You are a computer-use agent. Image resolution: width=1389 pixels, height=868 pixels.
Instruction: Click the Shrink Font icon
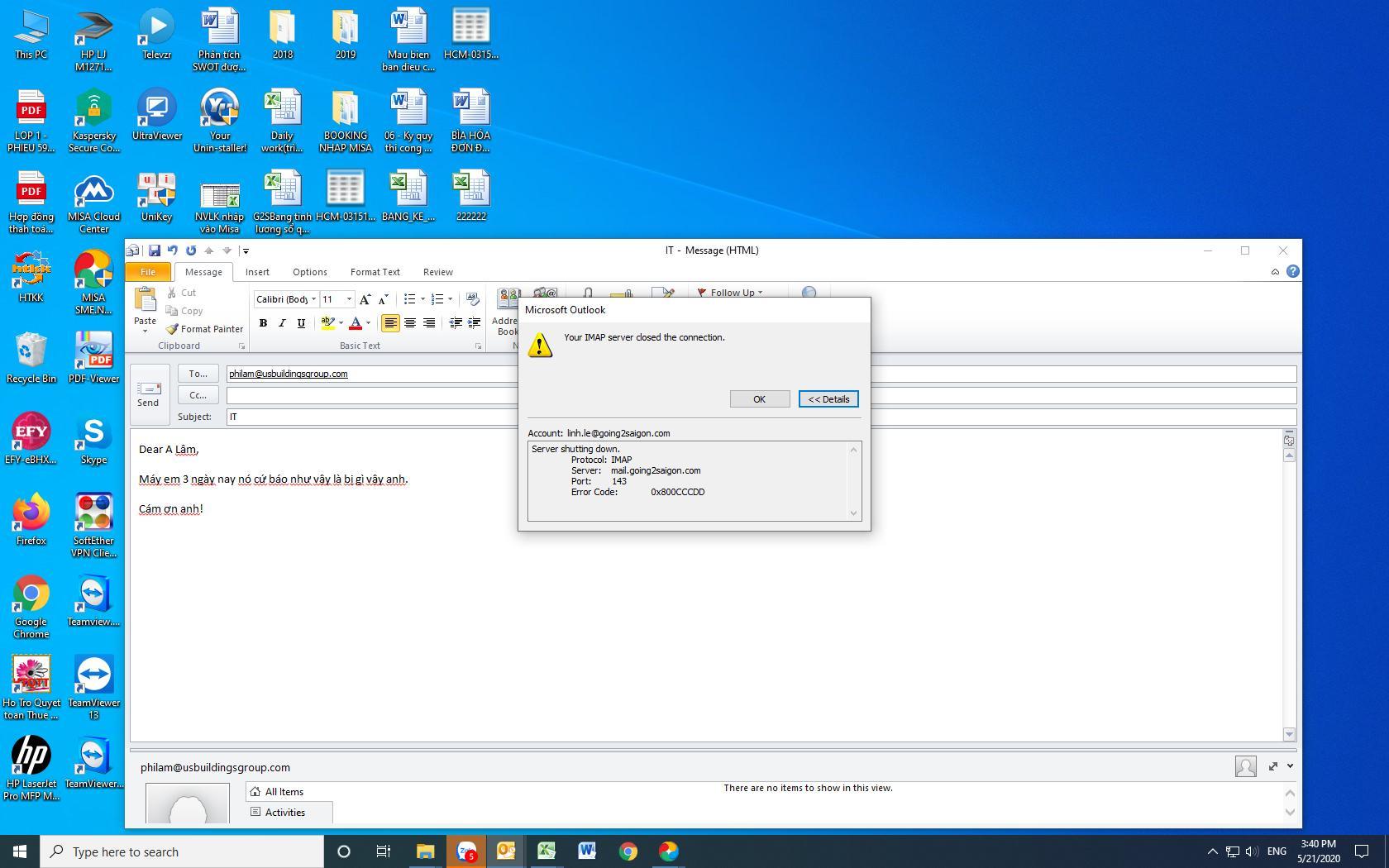(383, 299)
